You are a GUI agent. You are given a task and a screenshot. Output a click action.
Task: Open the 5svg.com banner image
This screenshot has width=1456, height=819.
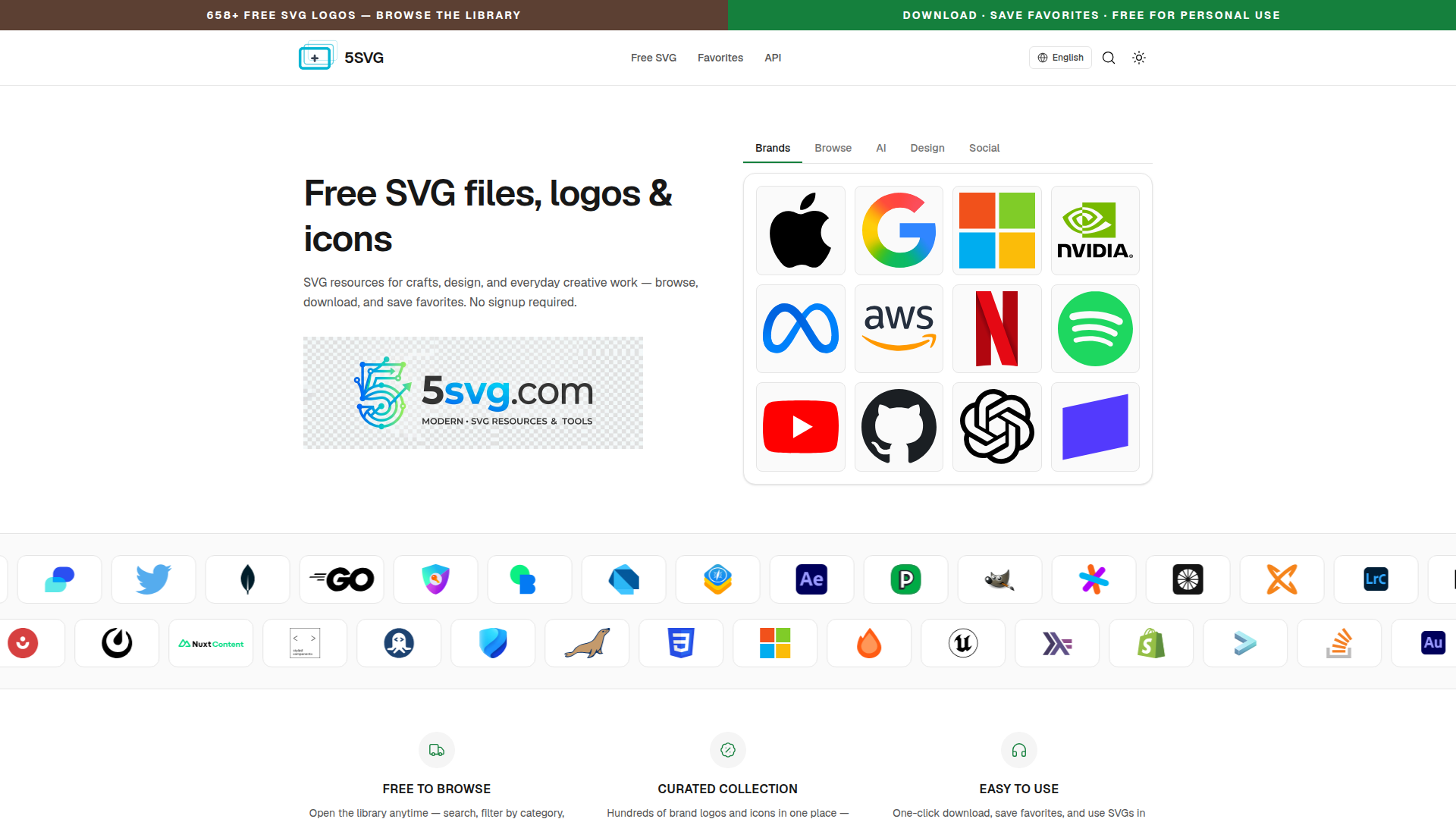(x=473, y=393)
